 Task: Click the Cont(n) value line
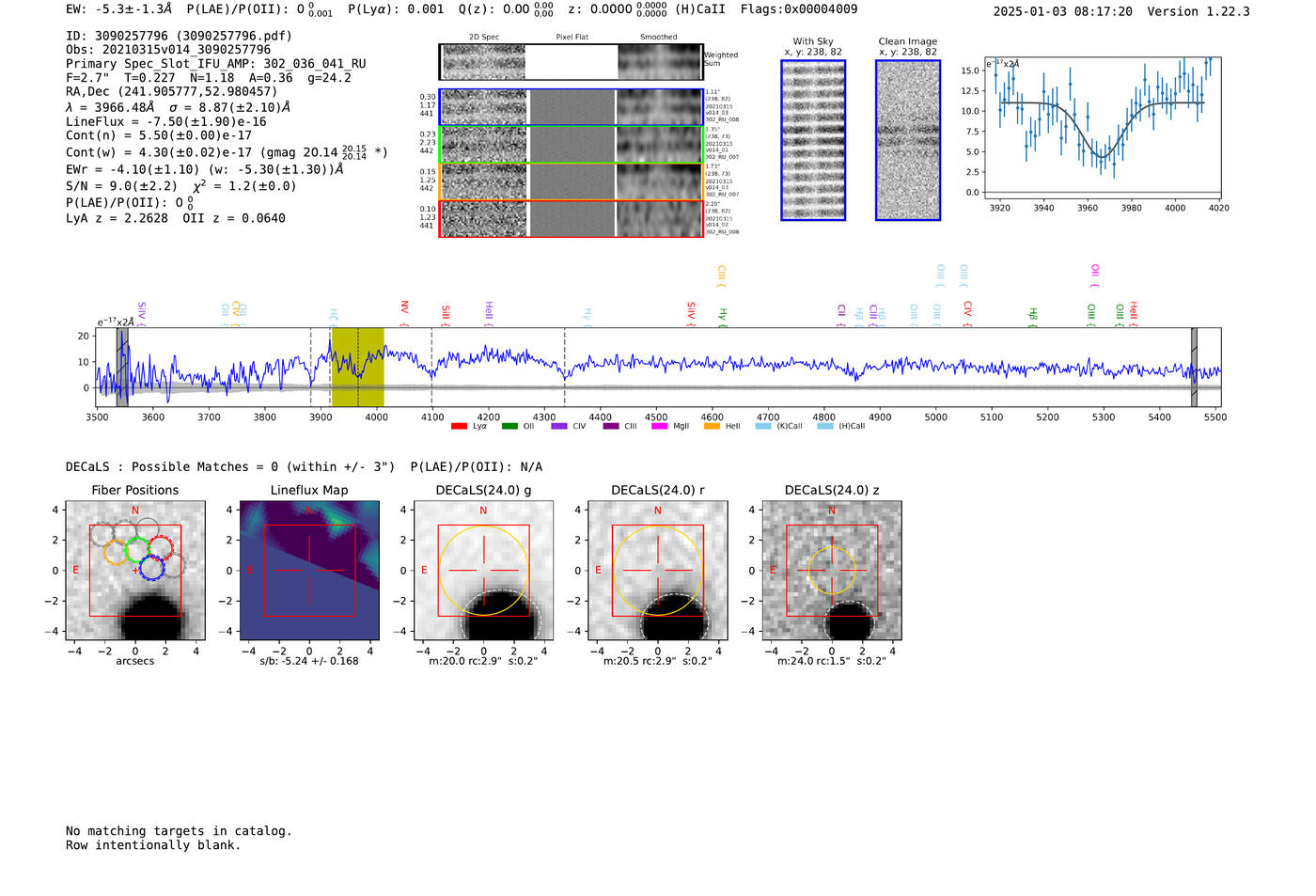159,135
